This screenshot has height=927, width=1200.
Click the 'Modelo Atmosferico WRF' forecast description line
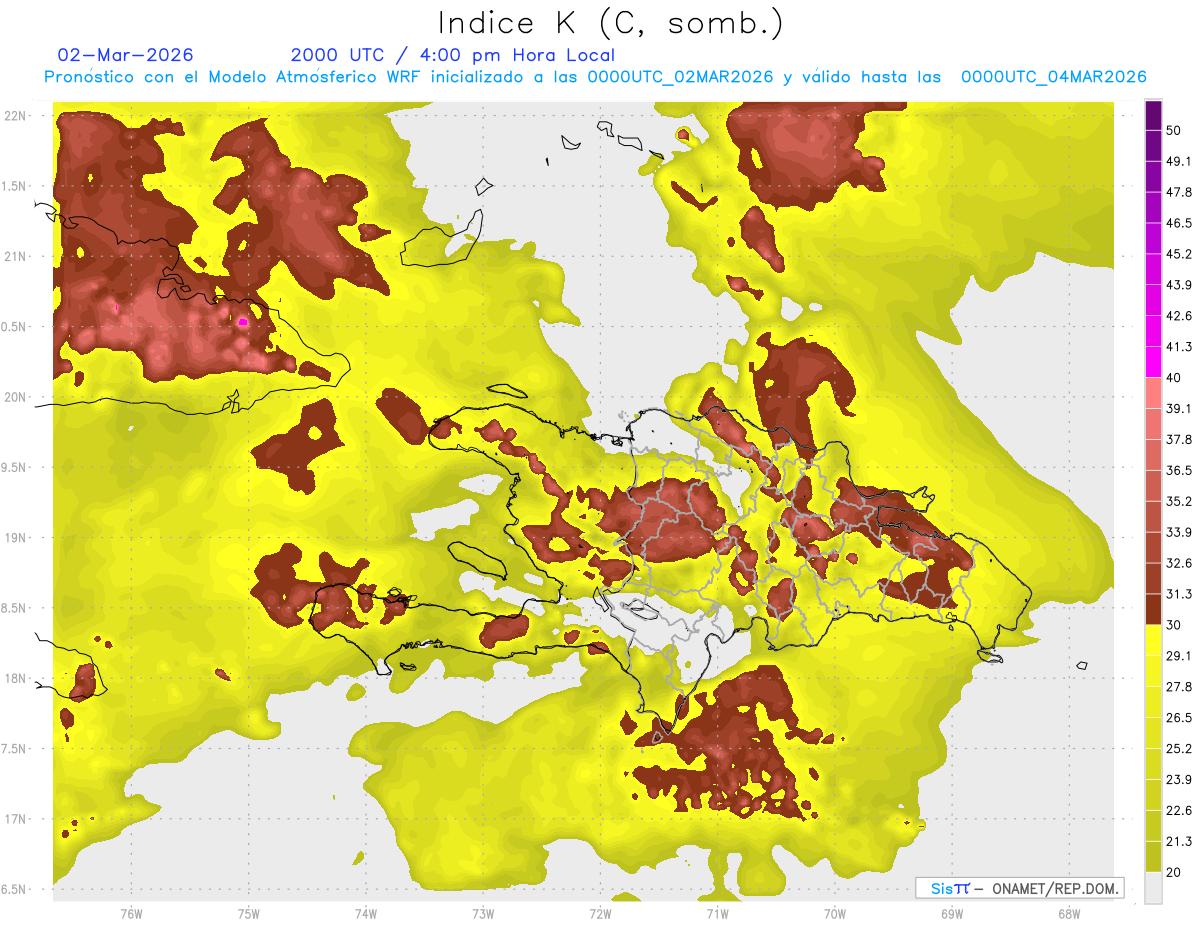(594, 77)
